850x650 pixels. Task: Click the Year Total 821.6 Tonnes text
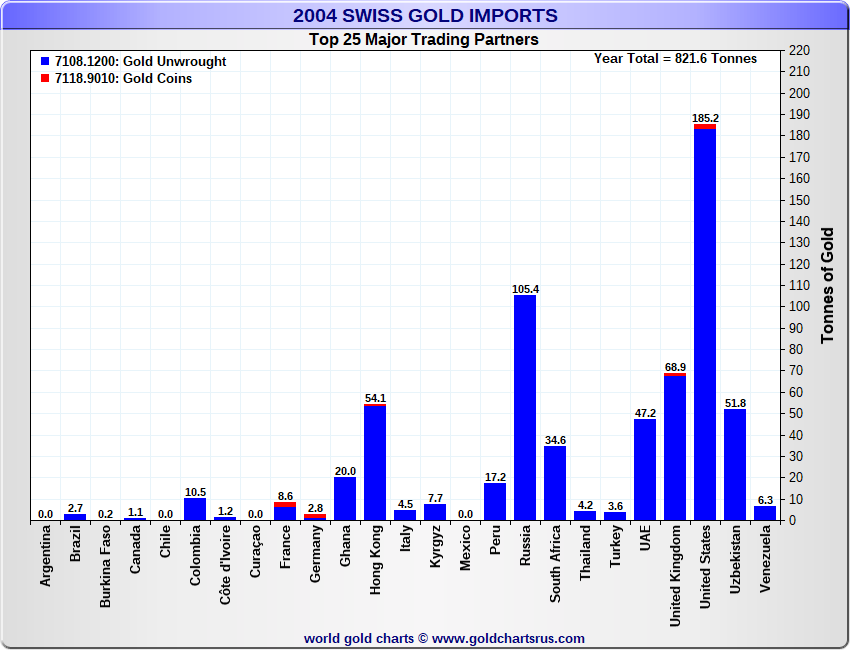(675, 59)
